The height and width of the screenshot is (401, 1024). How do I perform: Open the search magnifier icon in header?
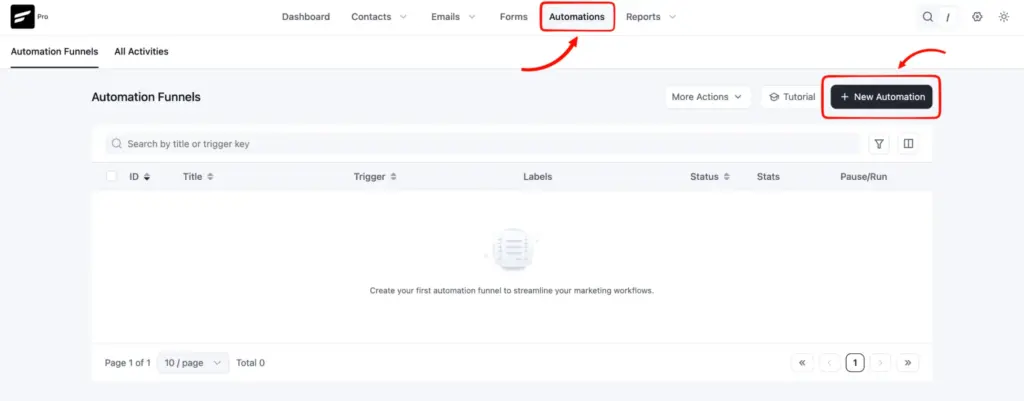(927, 17)
